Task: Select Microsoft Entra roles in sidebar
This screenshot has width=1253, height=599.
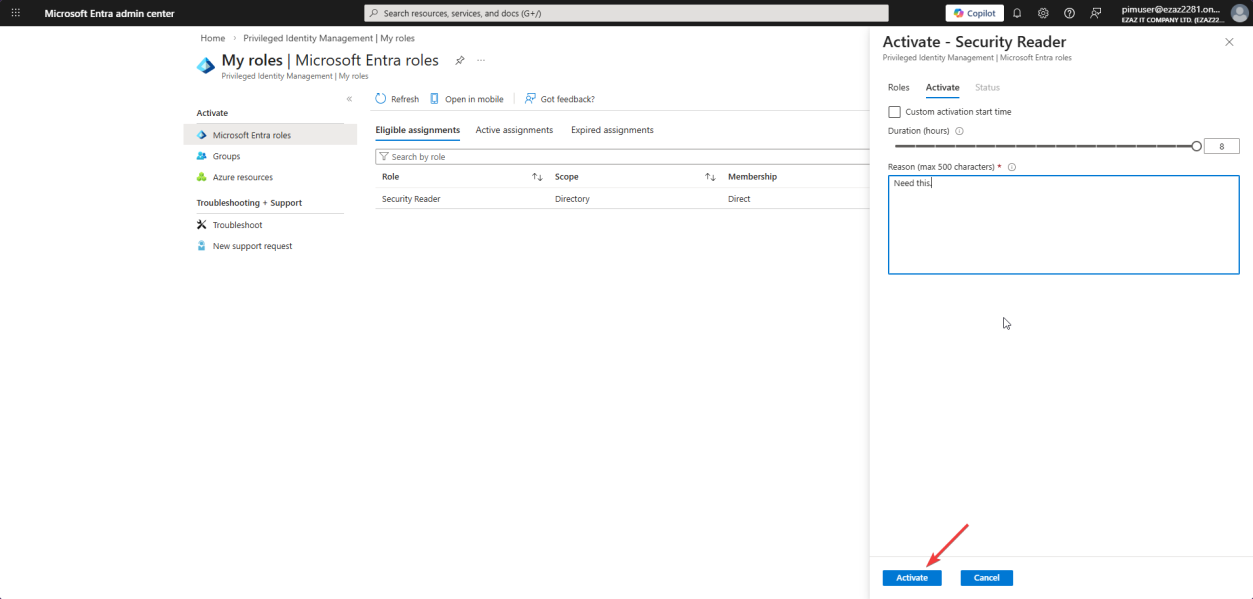Action: pyautogui.click(x=270, y=135)
